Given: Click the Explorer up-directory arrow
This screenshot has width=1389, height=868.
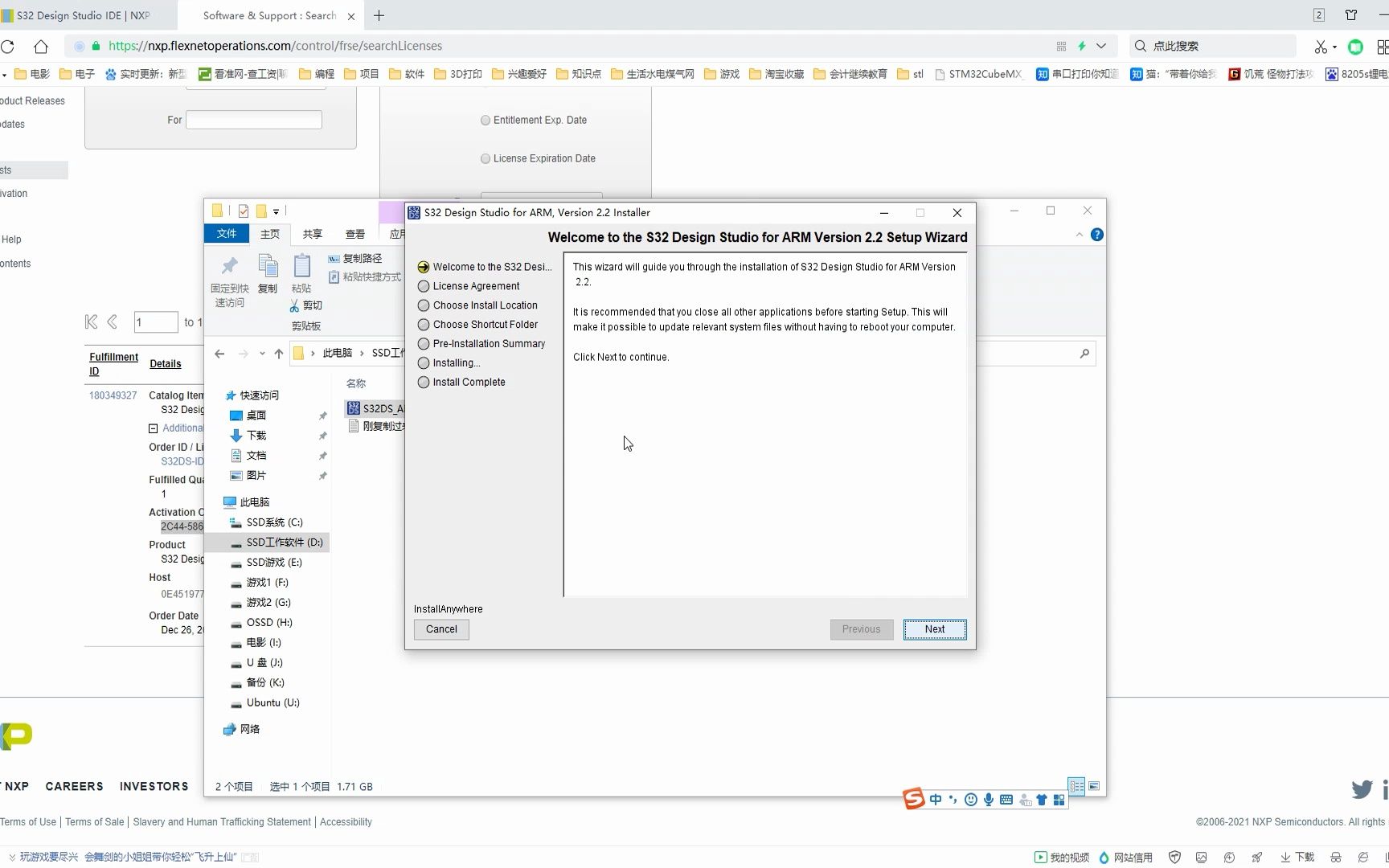Looking at the screenshot, I should coord(279,354).
